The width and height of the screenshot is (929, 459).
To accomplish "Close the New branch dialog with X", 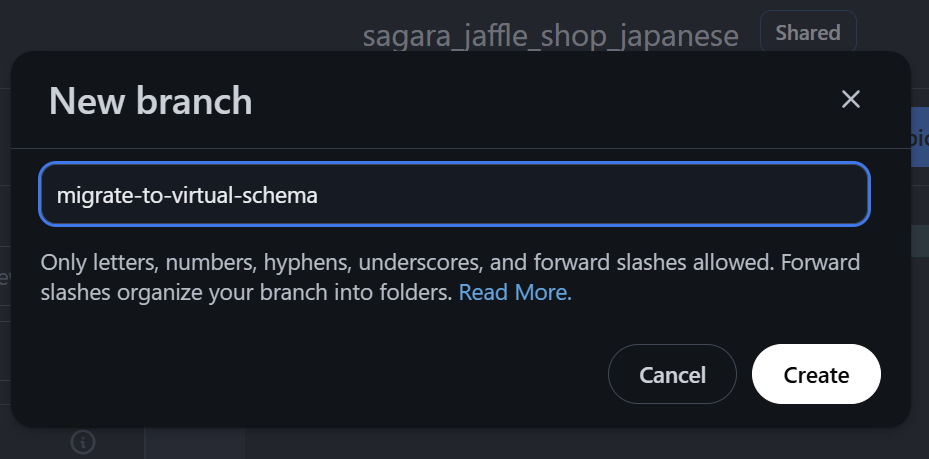I will pyautogui.click(x=851, y=99).
